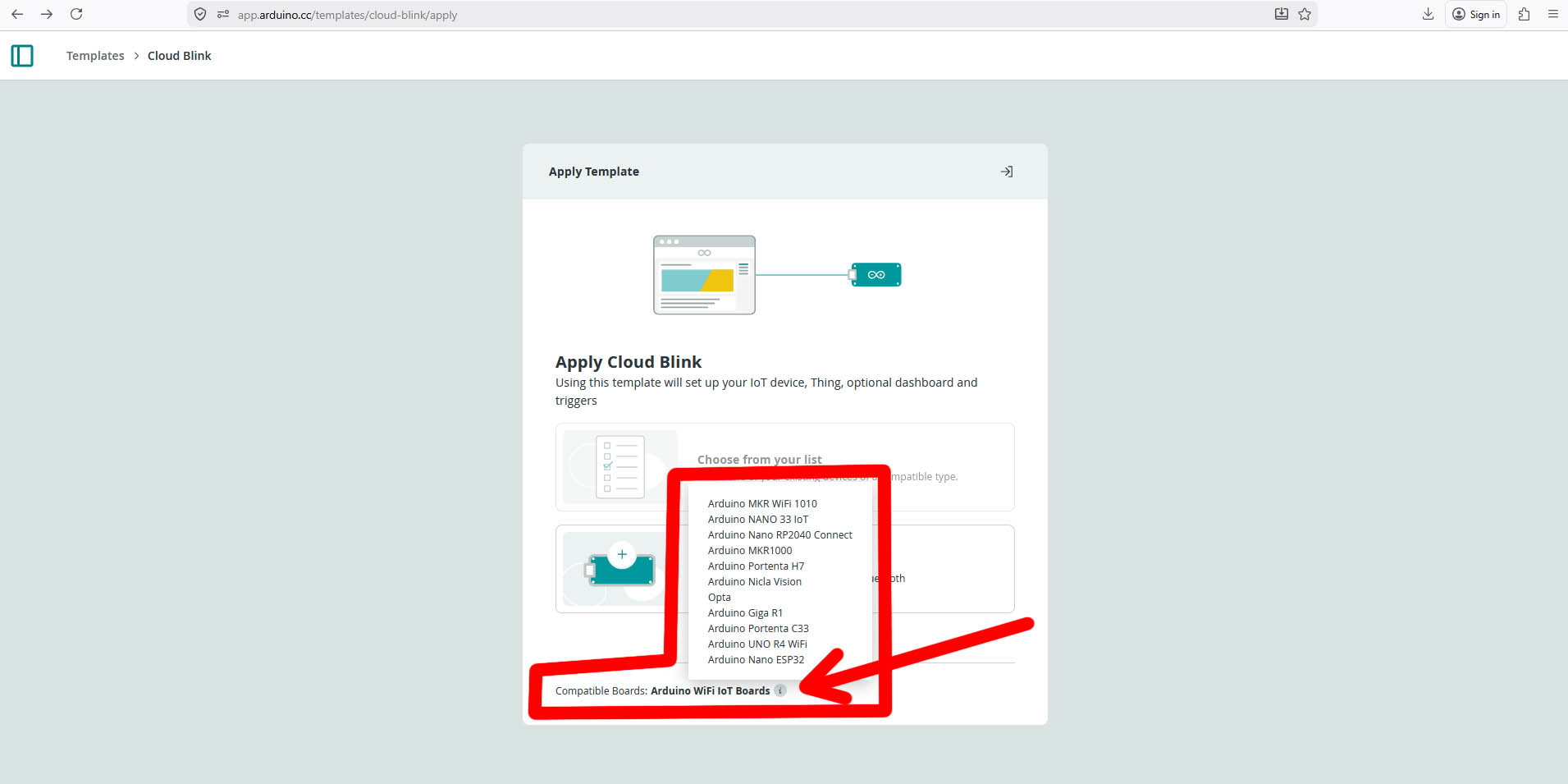
Task: Select the Cloud Blink breadcrumb
Action: click(180, 56)
